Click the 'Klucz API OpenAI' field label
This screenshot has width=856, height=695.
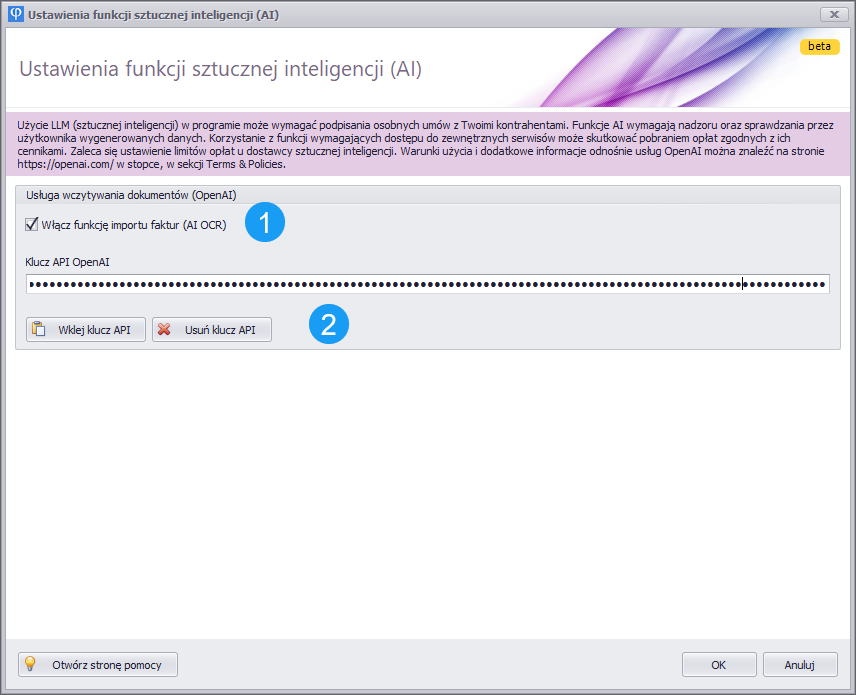[67, 261]
